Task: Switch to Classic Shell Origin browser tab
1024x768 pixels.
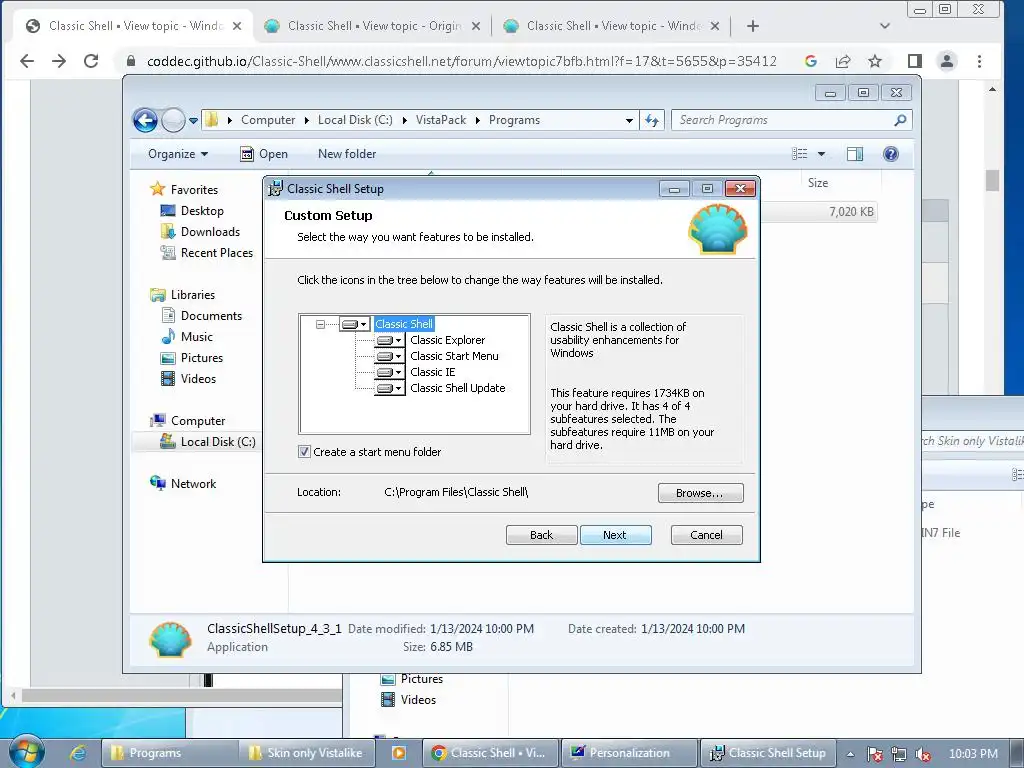Action: pos(374,26)
